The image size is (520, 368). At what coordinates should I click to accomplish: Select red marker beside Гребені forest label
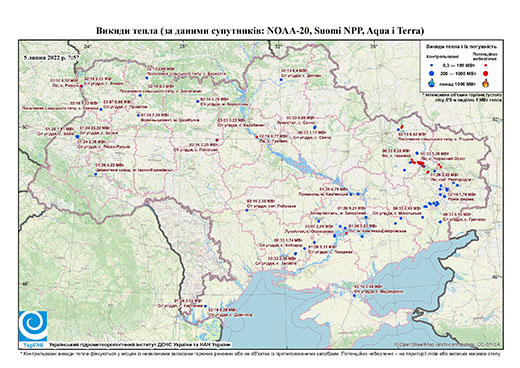257,137
